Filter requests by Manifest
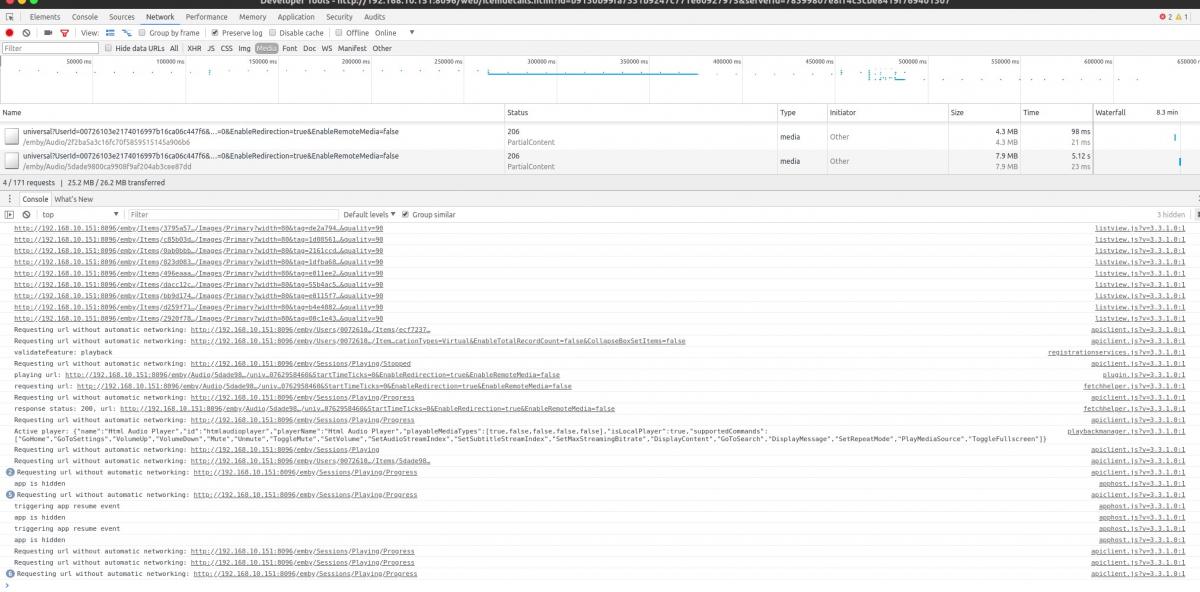 pyautogui.click(x=352, y=48)
